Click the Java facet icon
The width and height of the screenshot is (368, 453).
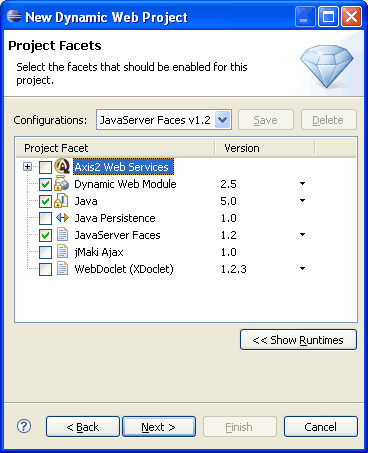coord(62,201)
